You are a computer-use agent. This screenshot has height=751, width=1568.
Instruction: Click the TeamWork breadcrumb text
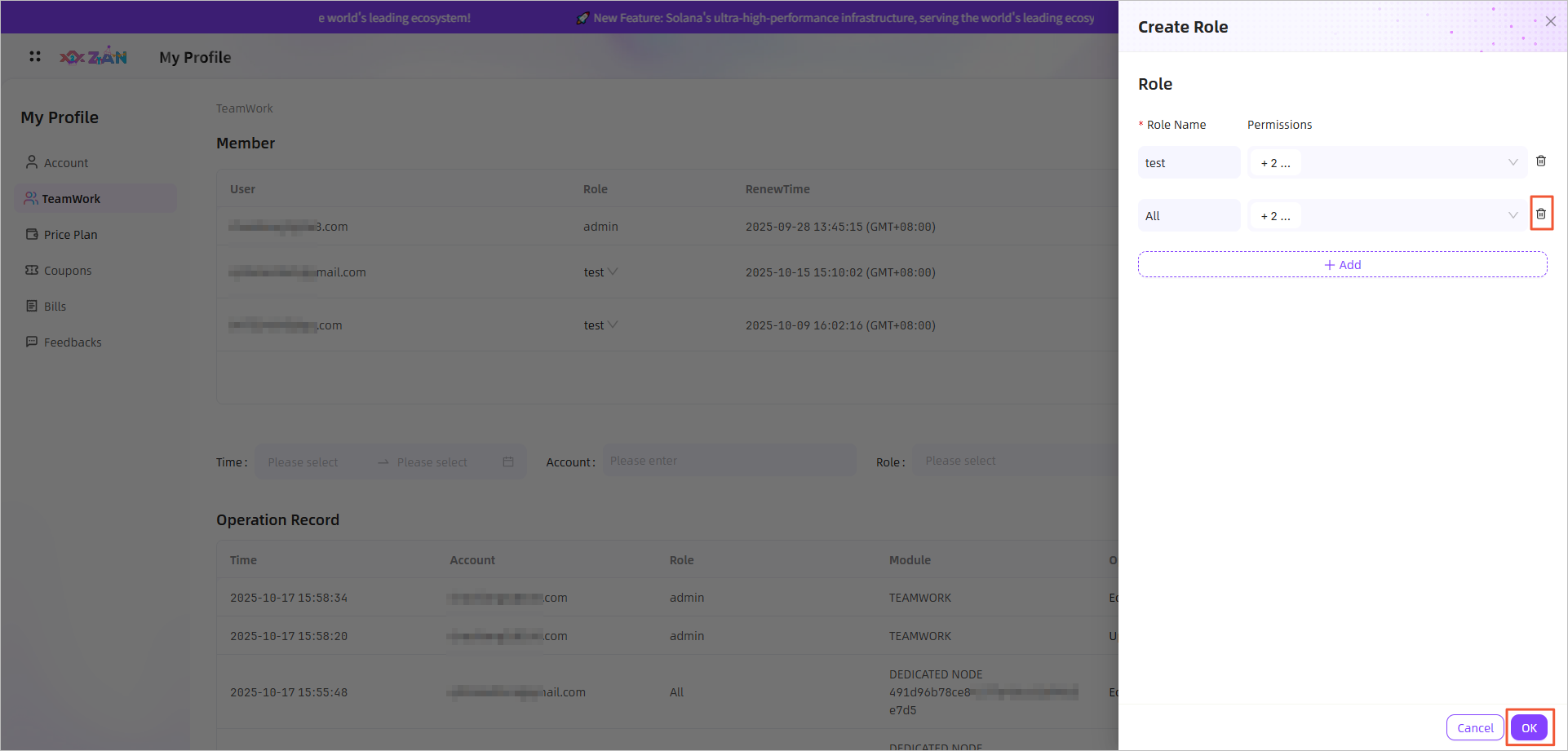click(x=245, y=108)
